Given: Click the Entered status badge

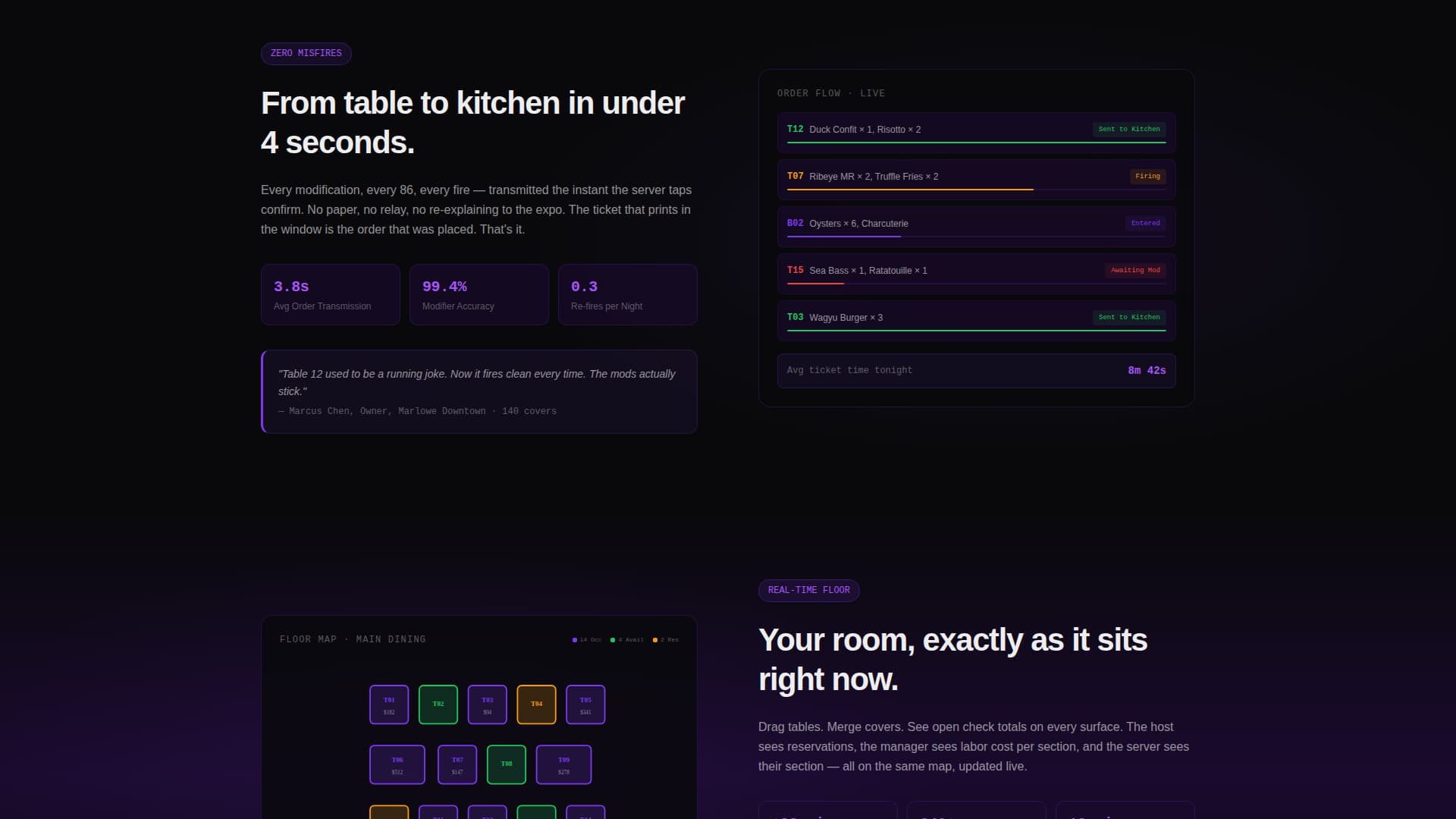Looking at the screenshot, I should point(1145,224).
